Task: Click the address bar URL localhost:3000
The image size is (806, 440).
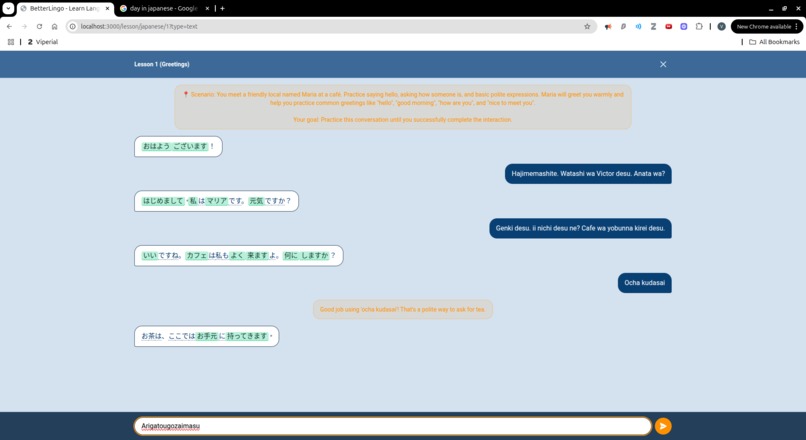Action: [x=139, y=27]
